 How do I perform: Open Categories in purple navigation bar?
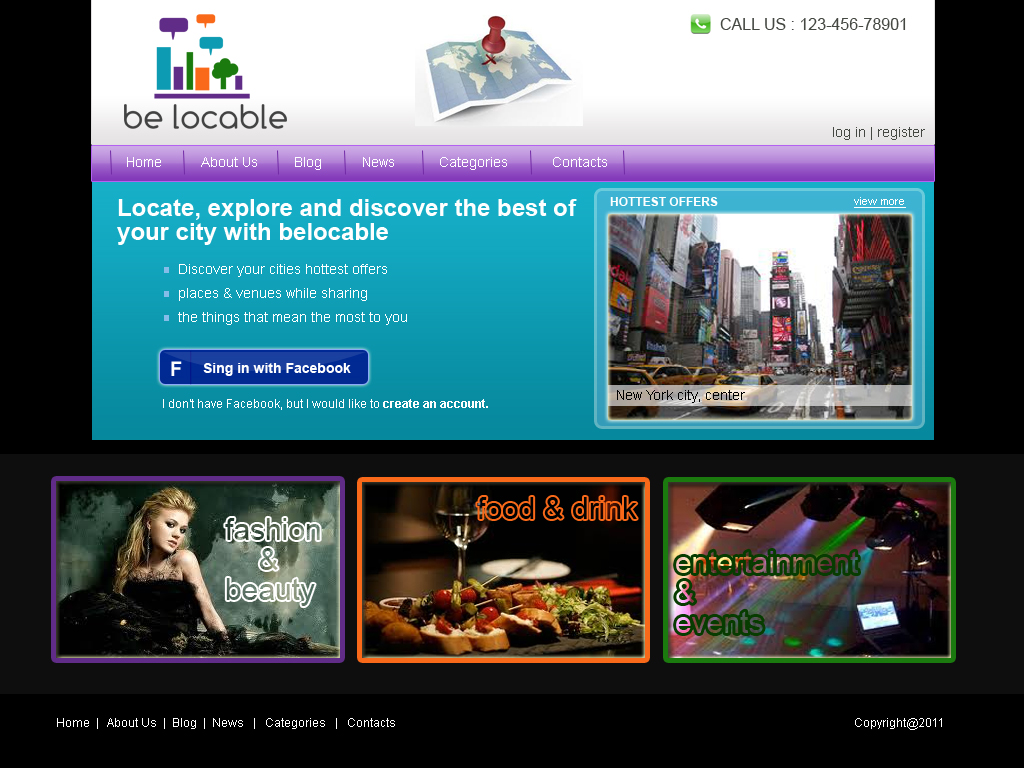pyautogui.click(x=473, y=162)
